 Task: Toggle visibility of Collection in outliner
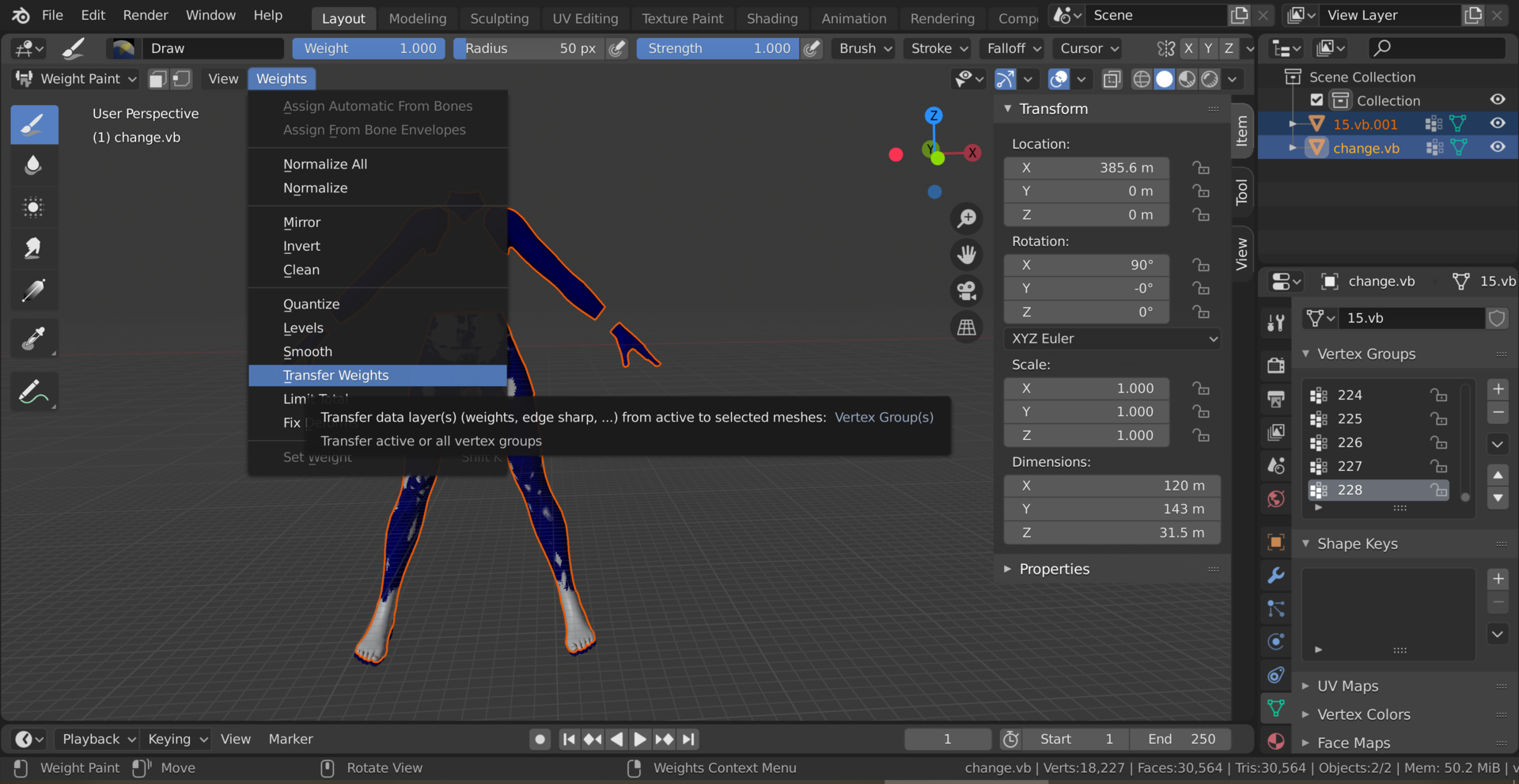tap(1498, 100)
